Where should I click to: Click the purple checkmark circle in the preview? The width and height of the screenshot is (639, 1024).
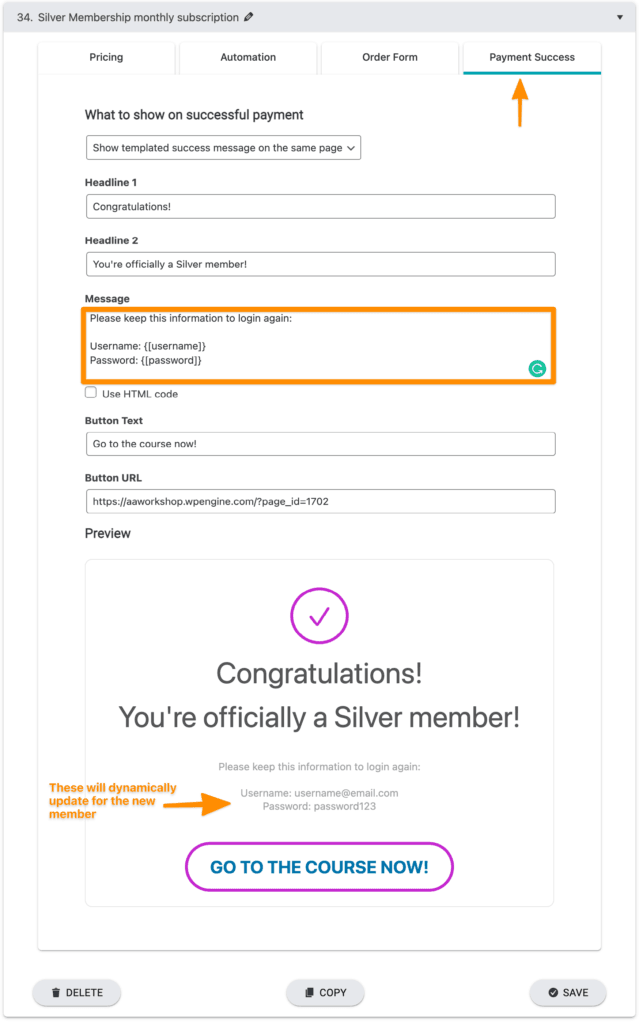coord(319,616)
